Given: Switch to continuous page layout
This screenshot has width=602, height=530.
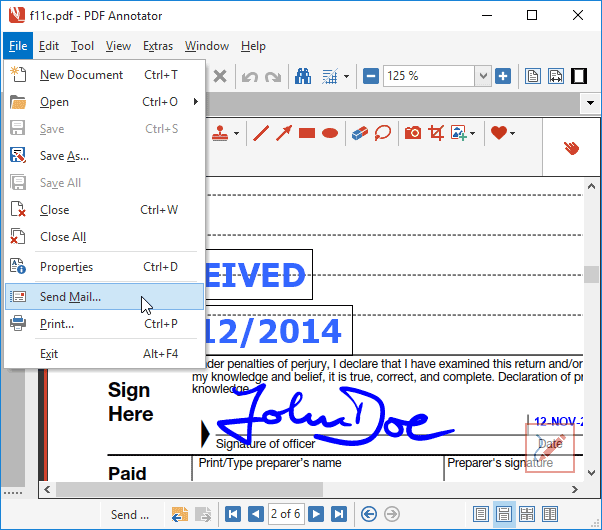Looking at the screenshot, I should 504,514.
